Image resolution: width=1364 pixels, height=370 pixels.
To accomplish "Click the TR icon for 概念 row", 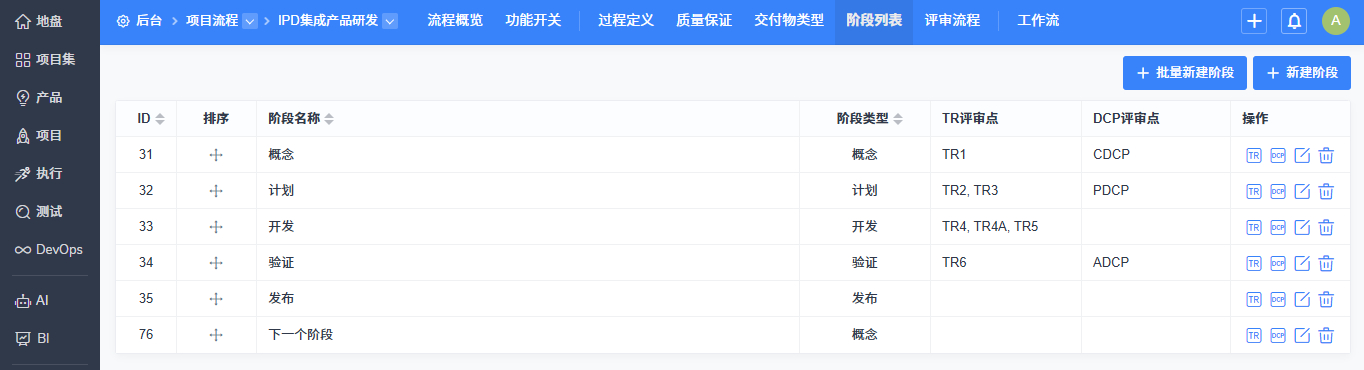I will pos(1254,155).
